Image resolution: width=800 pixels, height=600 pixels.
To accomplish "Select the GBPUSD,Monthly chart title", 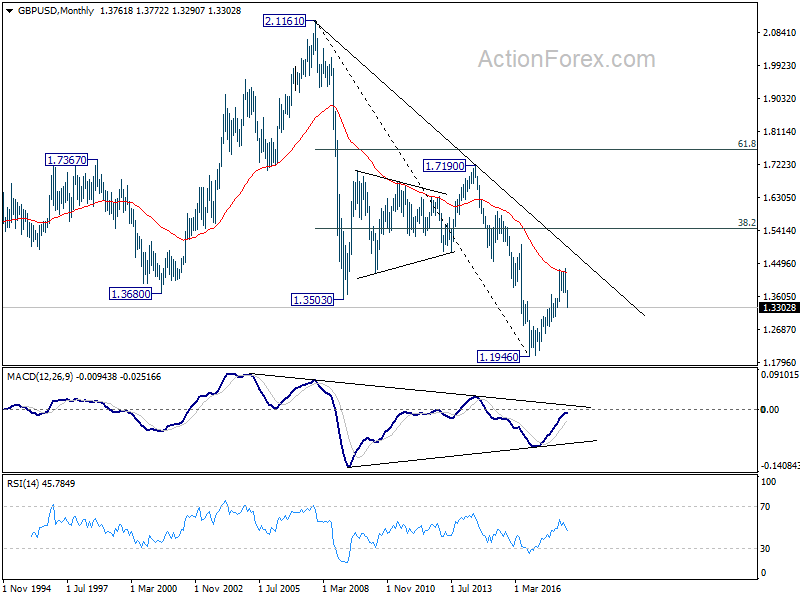I will click(x=56, y=11).
